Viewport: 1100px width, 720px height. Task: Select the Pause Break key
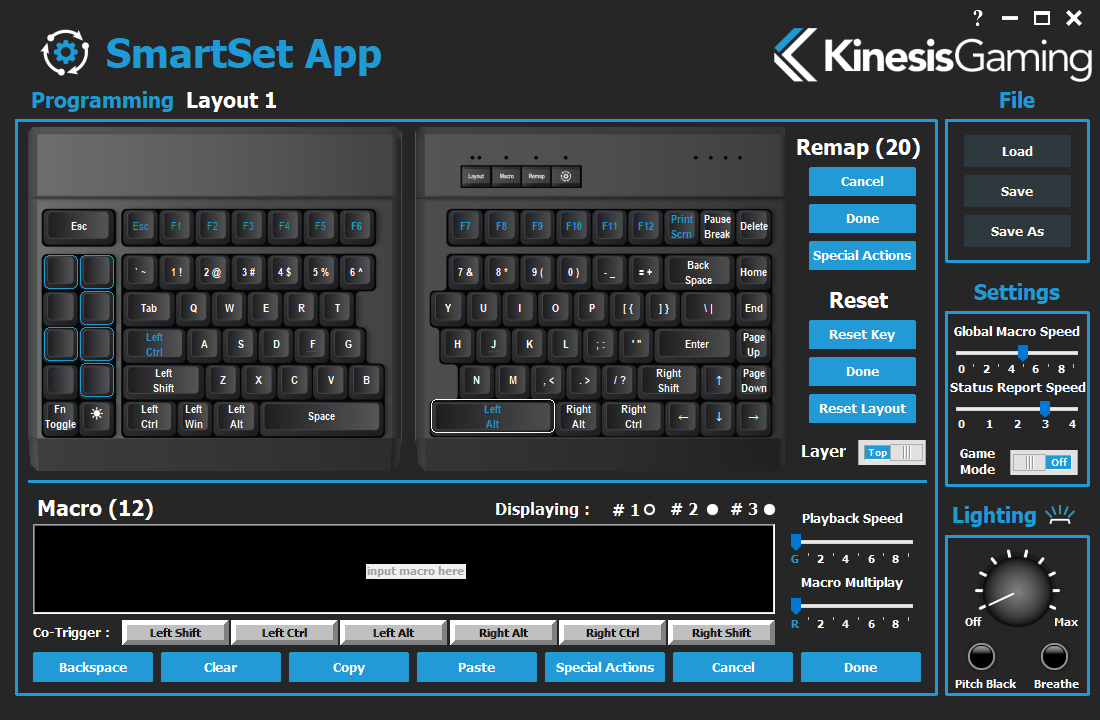click(x=717, y=227)
